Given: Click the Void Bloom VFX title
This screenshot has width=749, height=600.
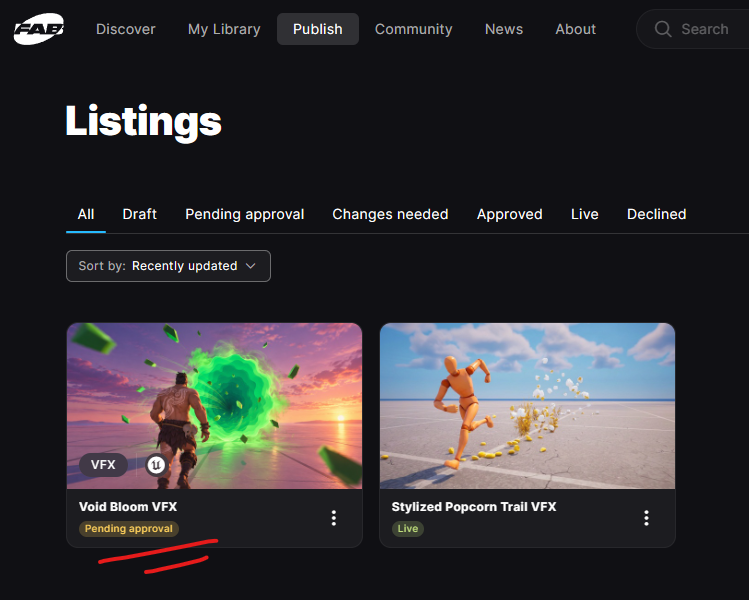Looking at the screenshot, I should tap(128, 506).
